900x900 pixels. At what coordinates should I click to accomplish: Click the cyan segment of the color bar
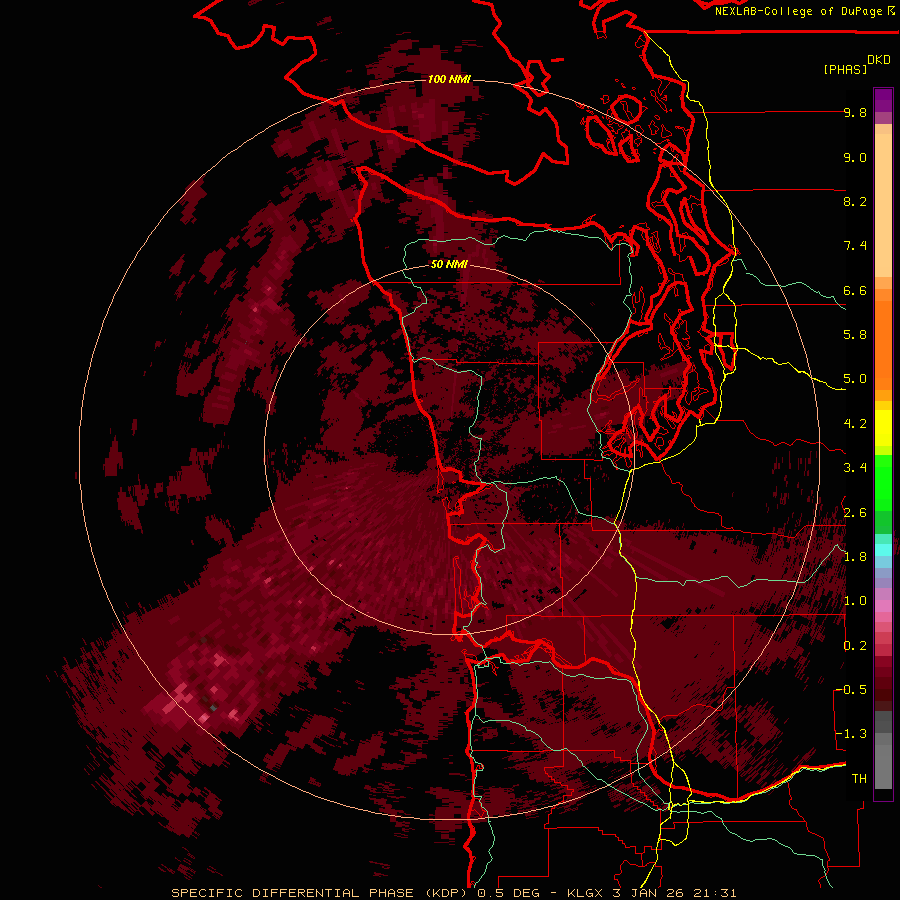[x=883, y=550]
